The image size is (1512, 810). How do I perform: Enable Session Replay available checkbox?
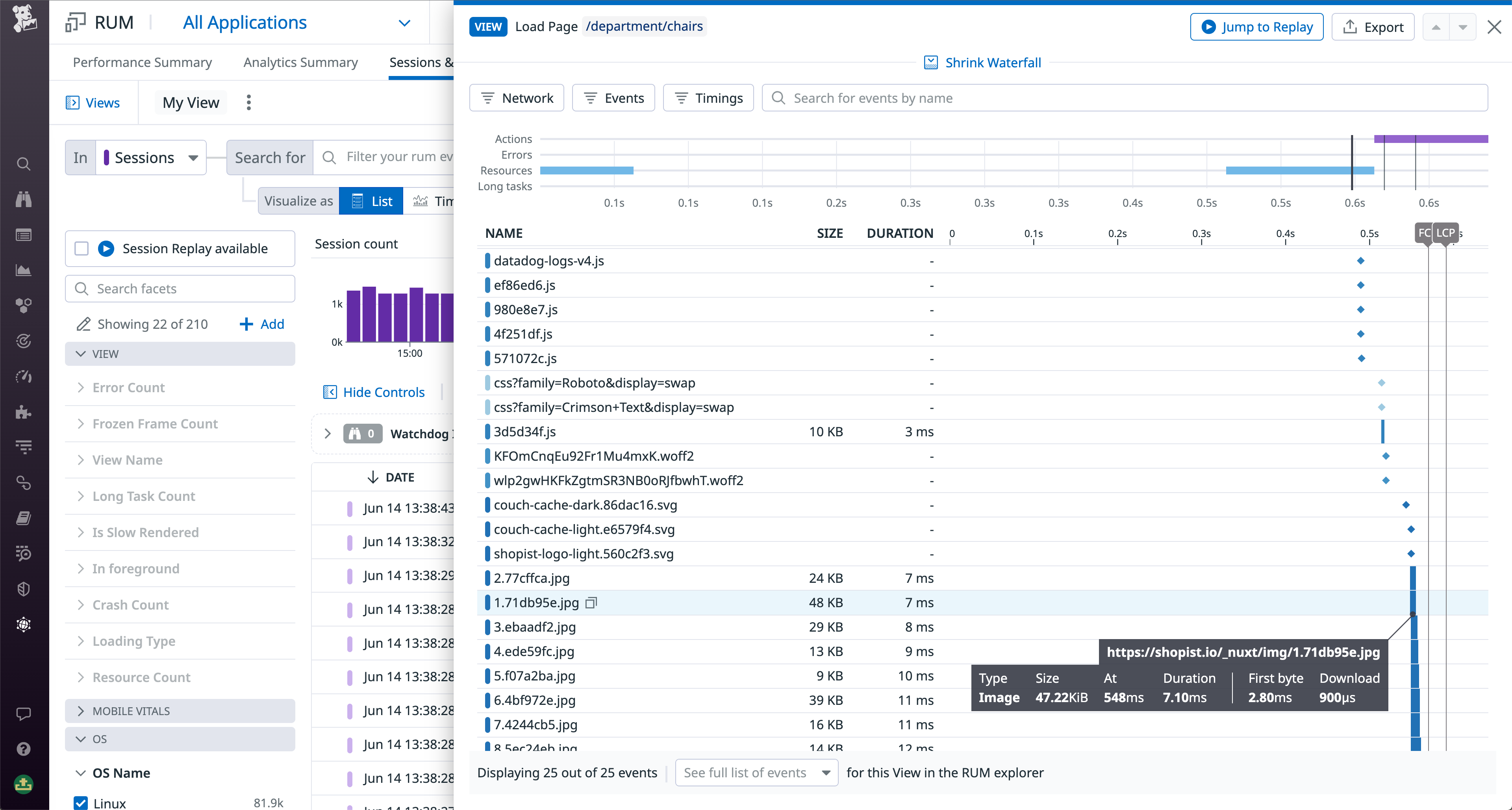82,249
